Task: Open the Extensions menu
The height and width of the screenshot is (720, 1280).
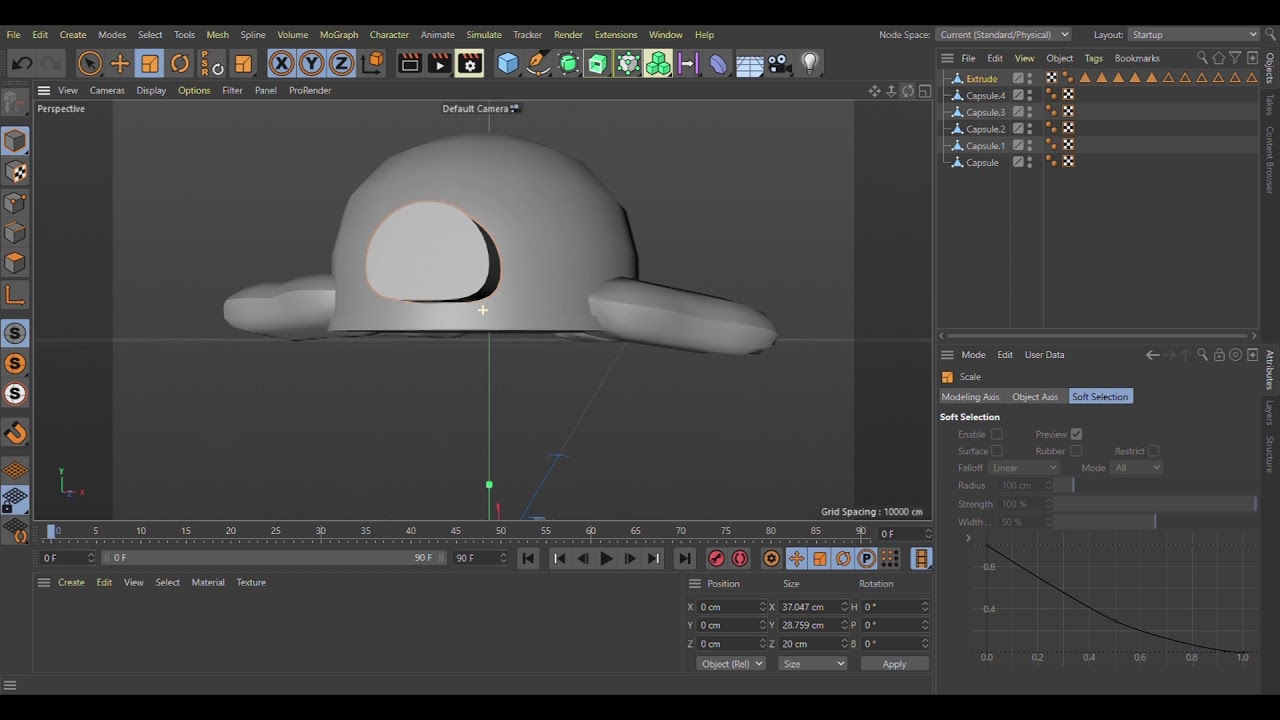Action: 616,35
